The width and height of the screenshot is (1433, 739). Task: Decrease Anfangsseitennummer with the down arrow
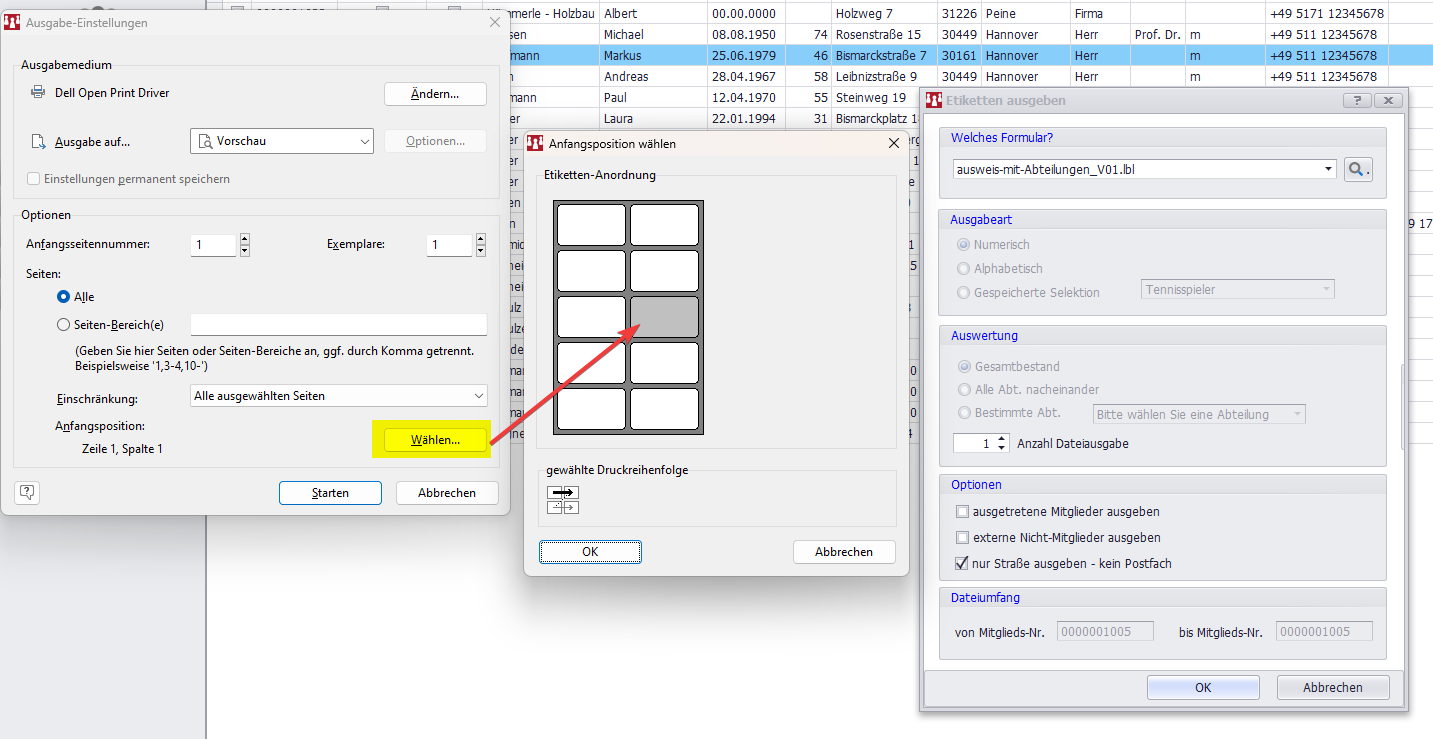245,251
